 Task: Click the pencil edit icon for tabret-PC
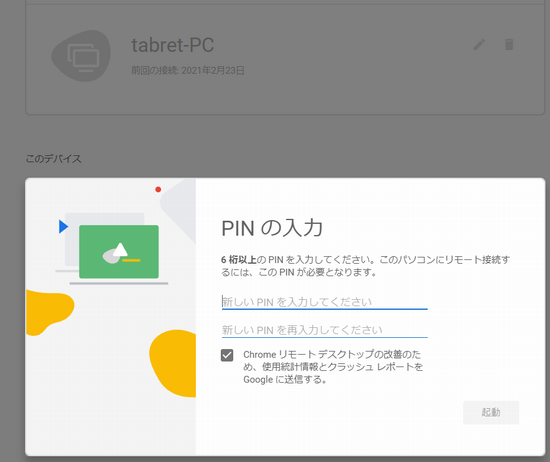click(479, 45)
